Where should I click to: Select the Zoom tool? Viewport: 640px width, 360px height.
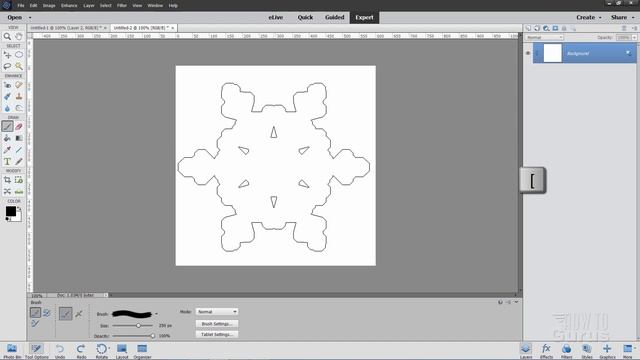click(x=7, y=36)
